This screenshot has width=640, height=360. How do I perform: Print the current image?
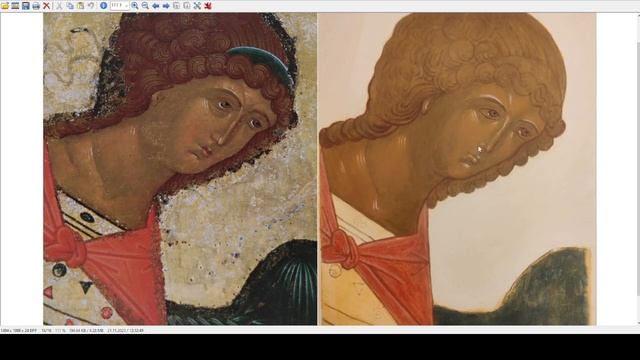click(36, 6)
